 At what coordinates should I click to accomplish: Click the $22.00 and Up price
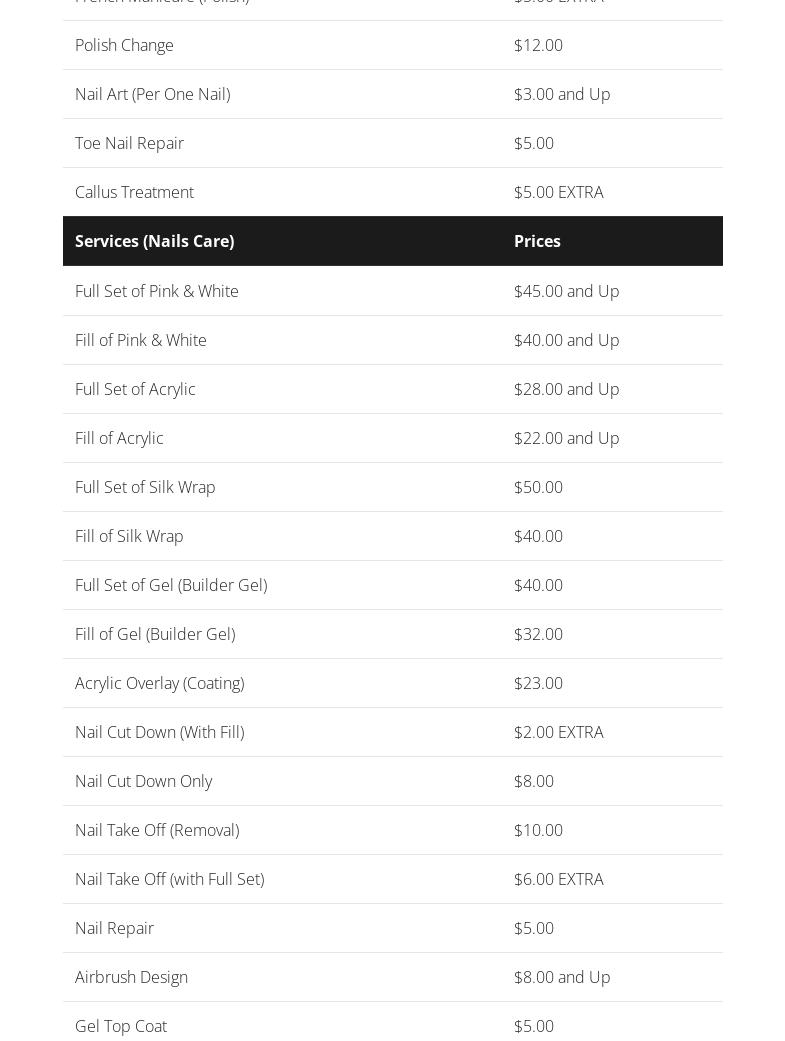click(566, 438)
